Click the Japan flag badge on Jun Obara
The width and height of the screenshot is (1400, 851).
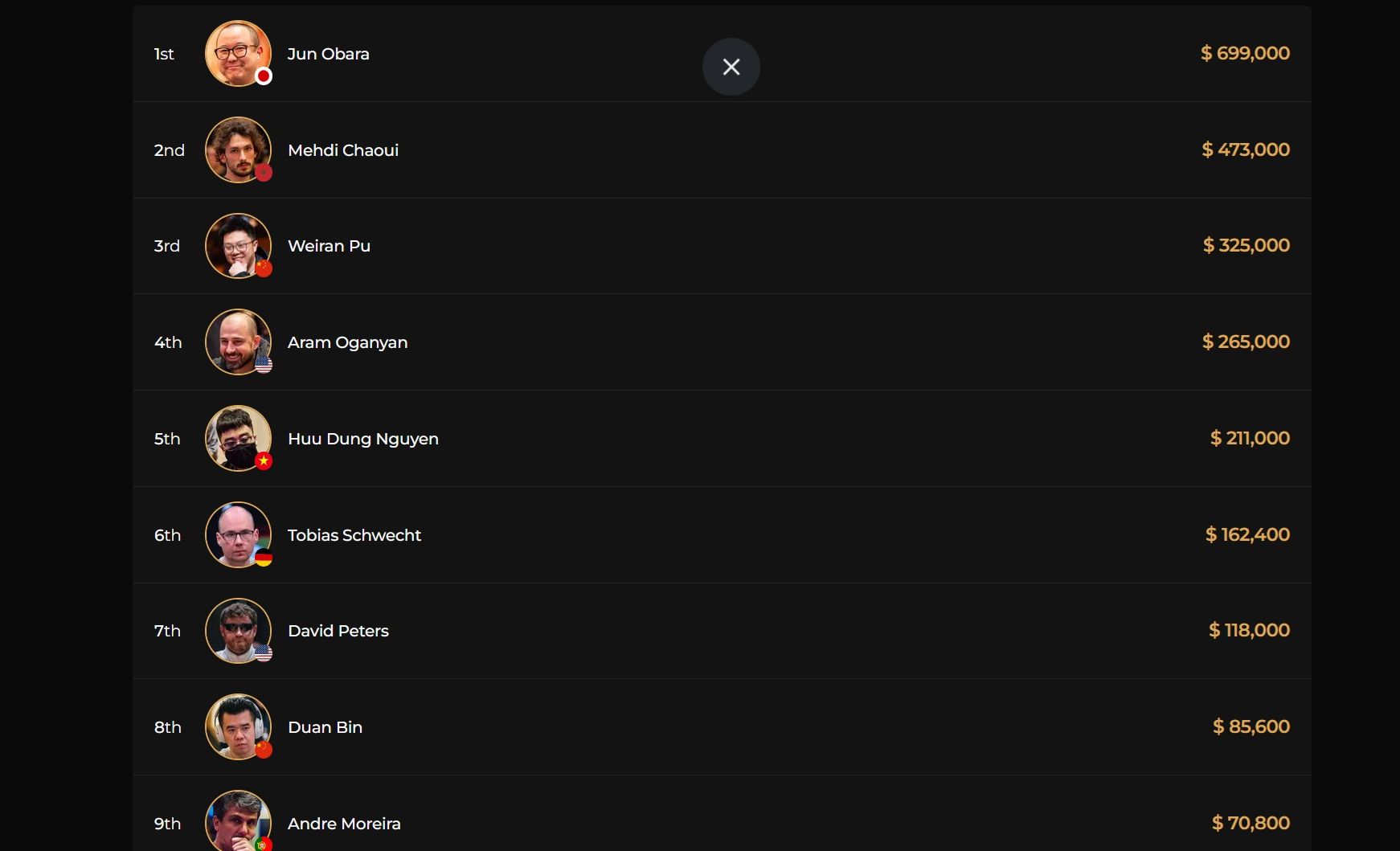(x=264, y=76)
